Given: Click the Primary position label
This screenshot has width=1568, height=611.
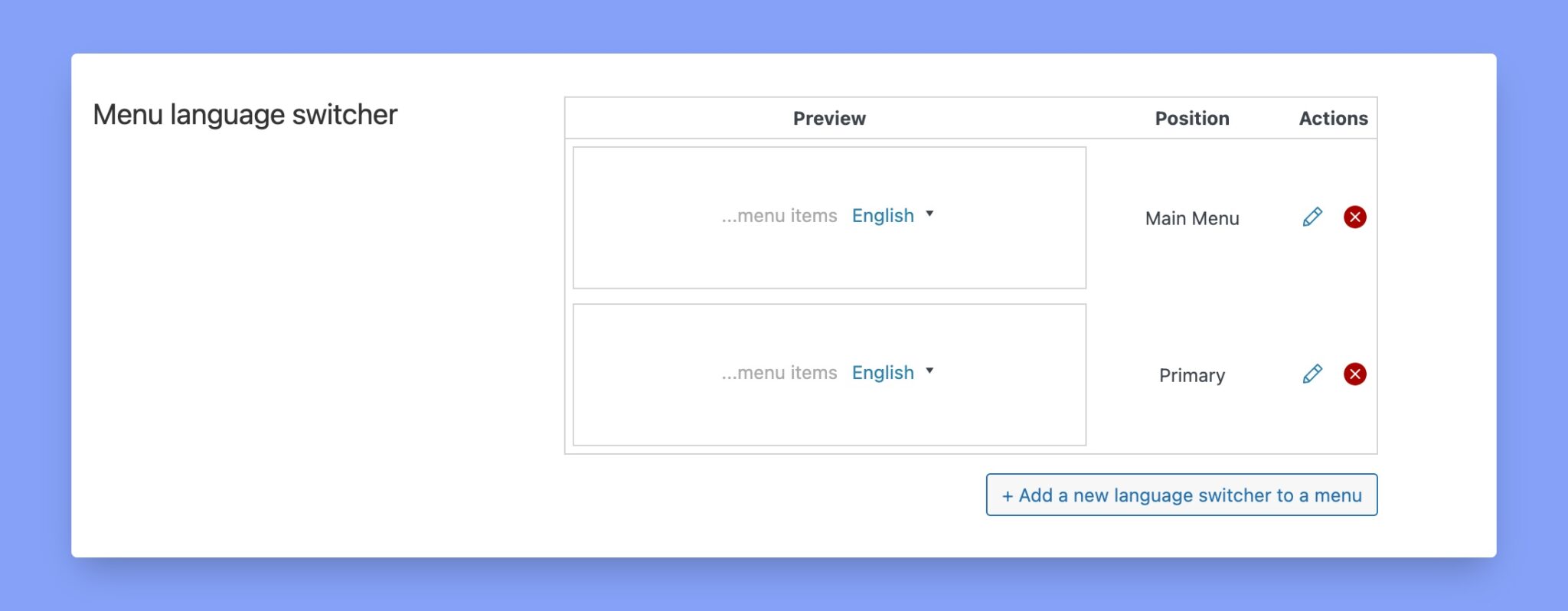Looking at the screenshot, I should 1191,375.
